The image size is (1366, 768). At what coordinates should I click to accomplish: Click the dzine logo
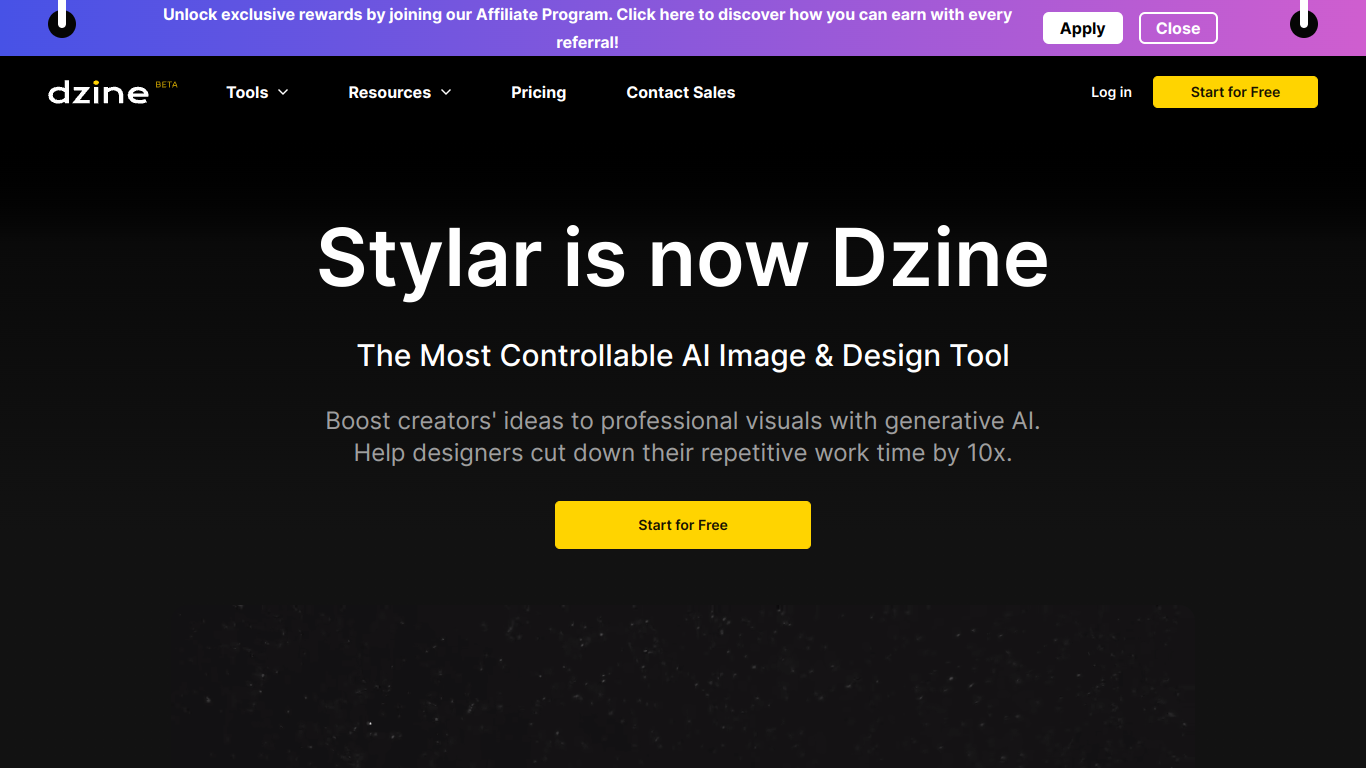(x=98, y=92)
